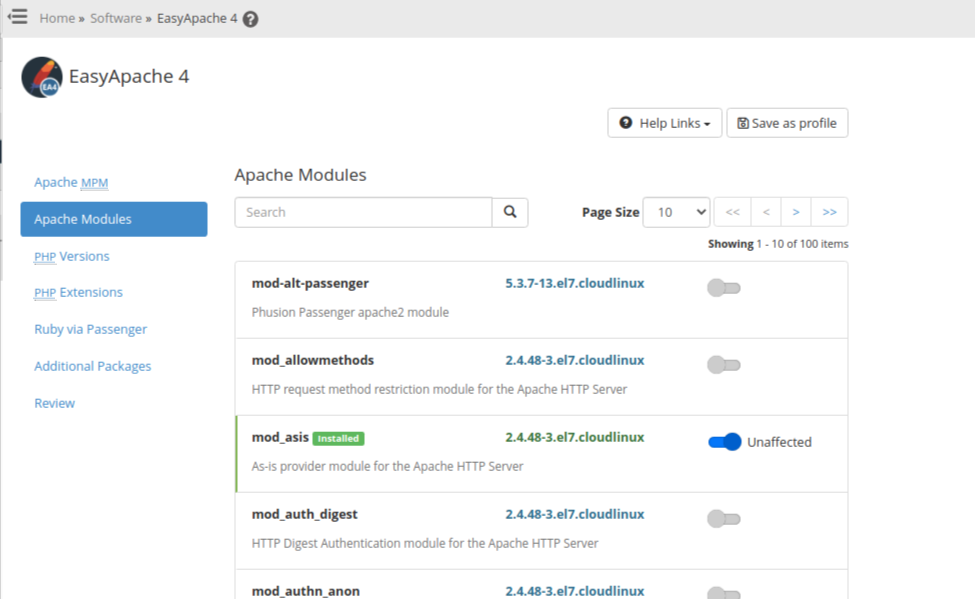Image resolution: width=975 pixels, height=599 pixels.
Task: Click the Unaffected status label
Action: point(779,442)
